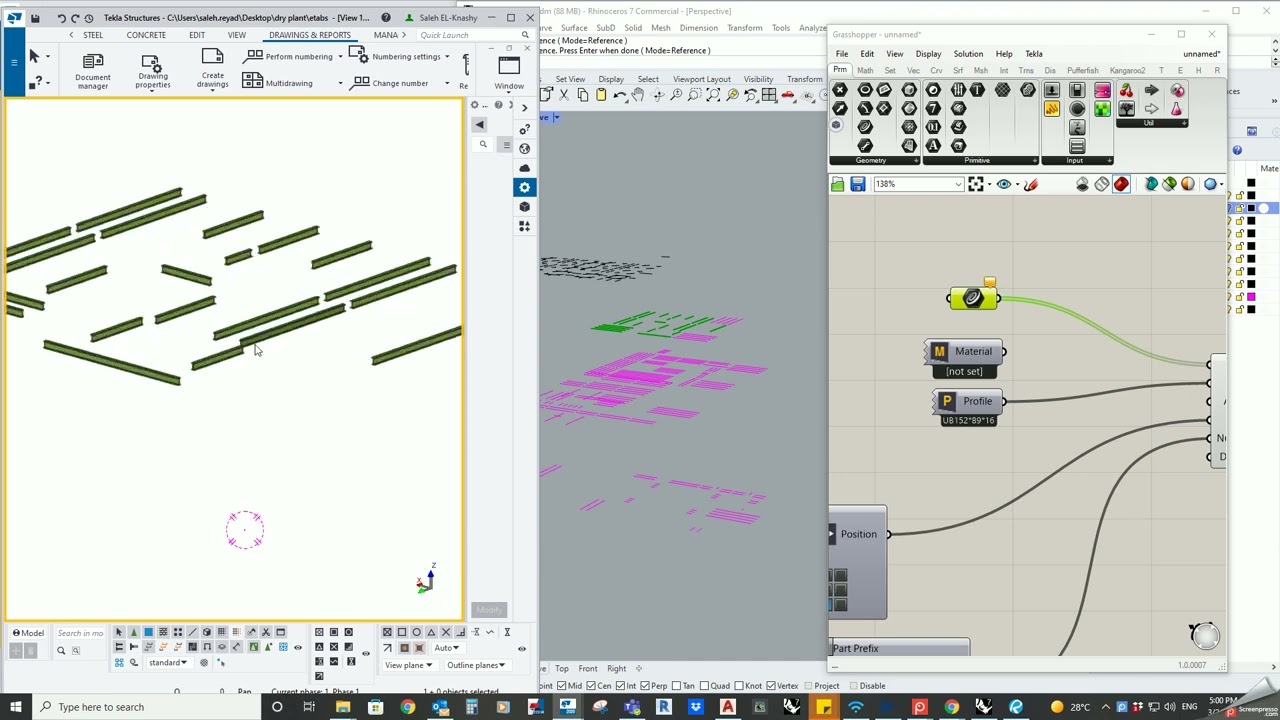The width and height of the screenshot is (1280, 720).
Task: Open the Viewport Layout toolbar tab in Rhino
Action: [x=701, y=79]
